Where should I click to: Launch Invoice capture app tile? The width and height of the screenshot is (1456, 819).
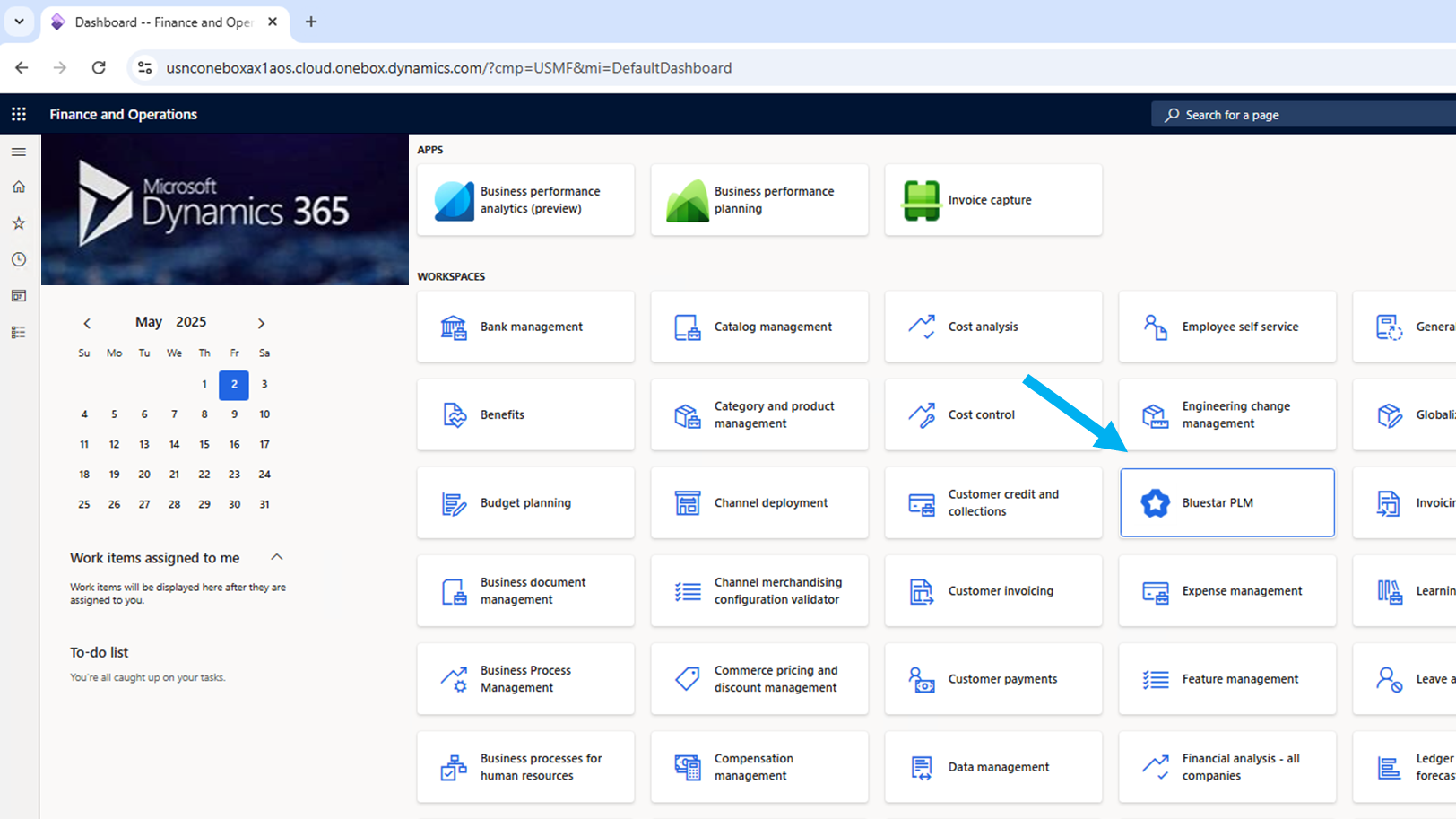click(993, 200)
